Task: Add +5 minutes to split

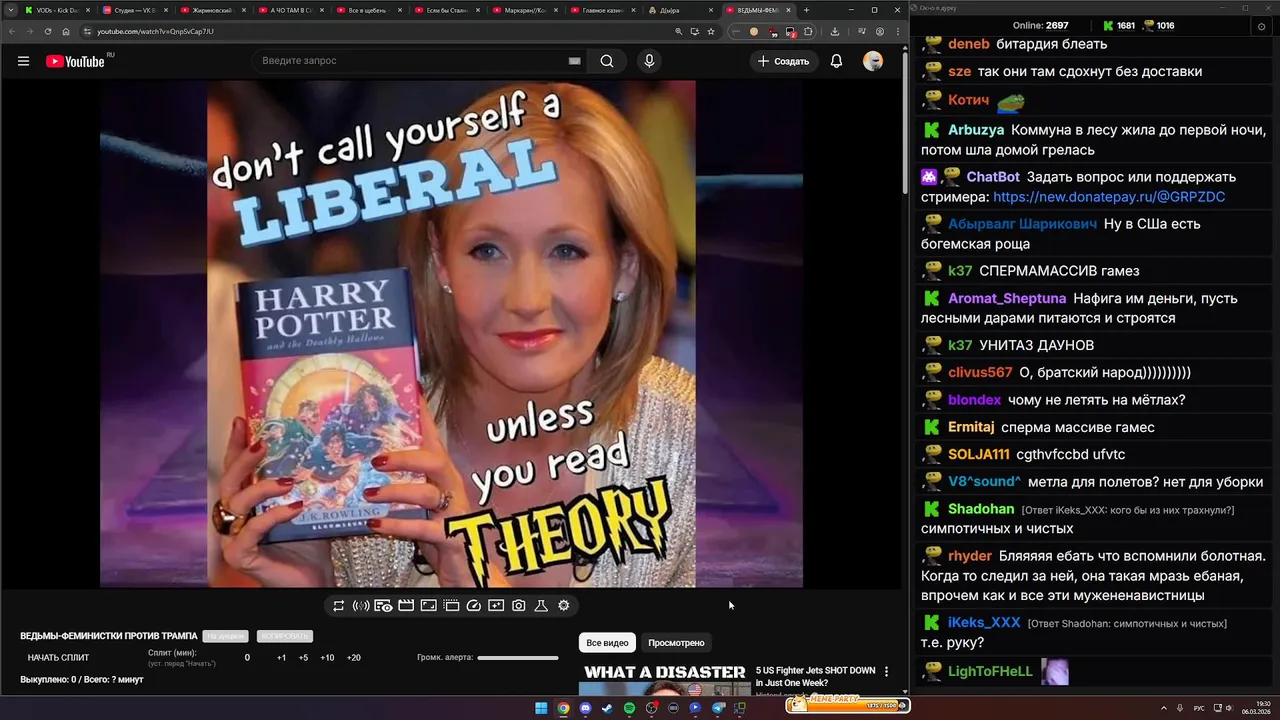Action: pyautogui.click(x=303, y=658)
